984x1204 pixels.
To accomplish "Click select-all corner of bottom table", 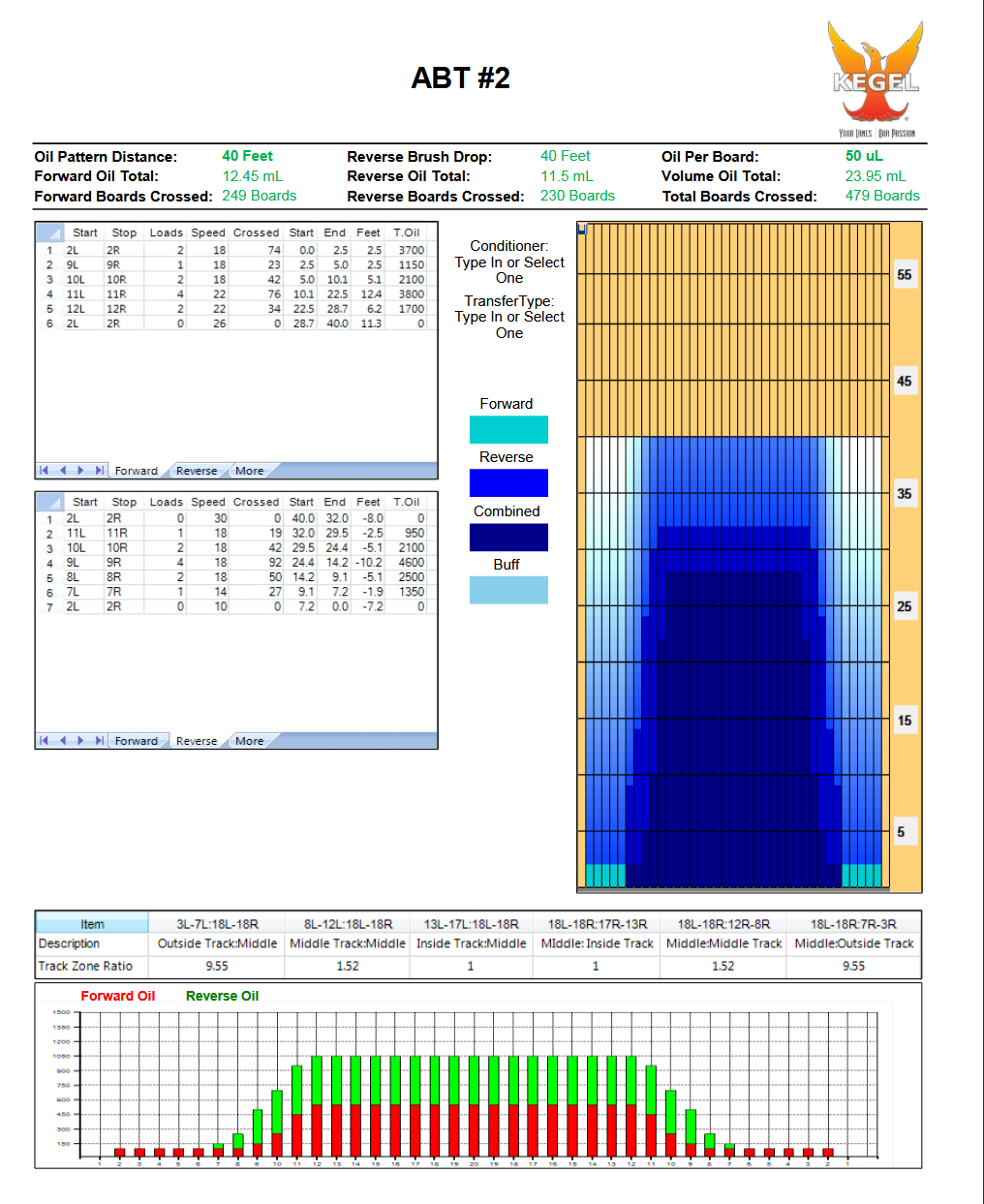I will click(48, 502).
